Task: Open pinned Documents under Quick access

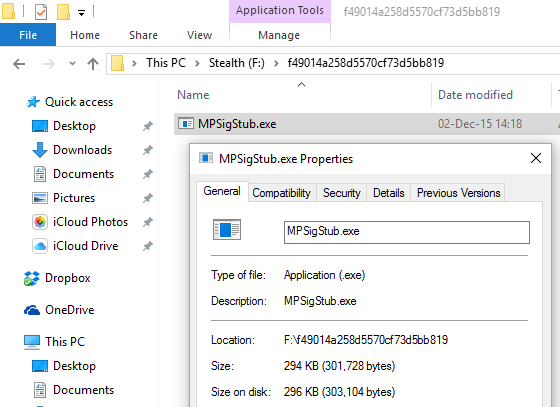Action: point(84,174)
